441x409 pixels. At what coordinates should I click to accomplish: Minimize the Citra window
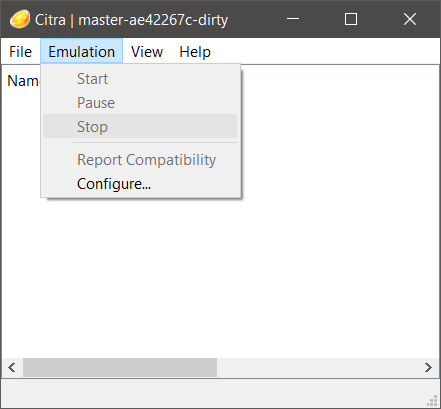pyautogui.click(x=293, y=19)
